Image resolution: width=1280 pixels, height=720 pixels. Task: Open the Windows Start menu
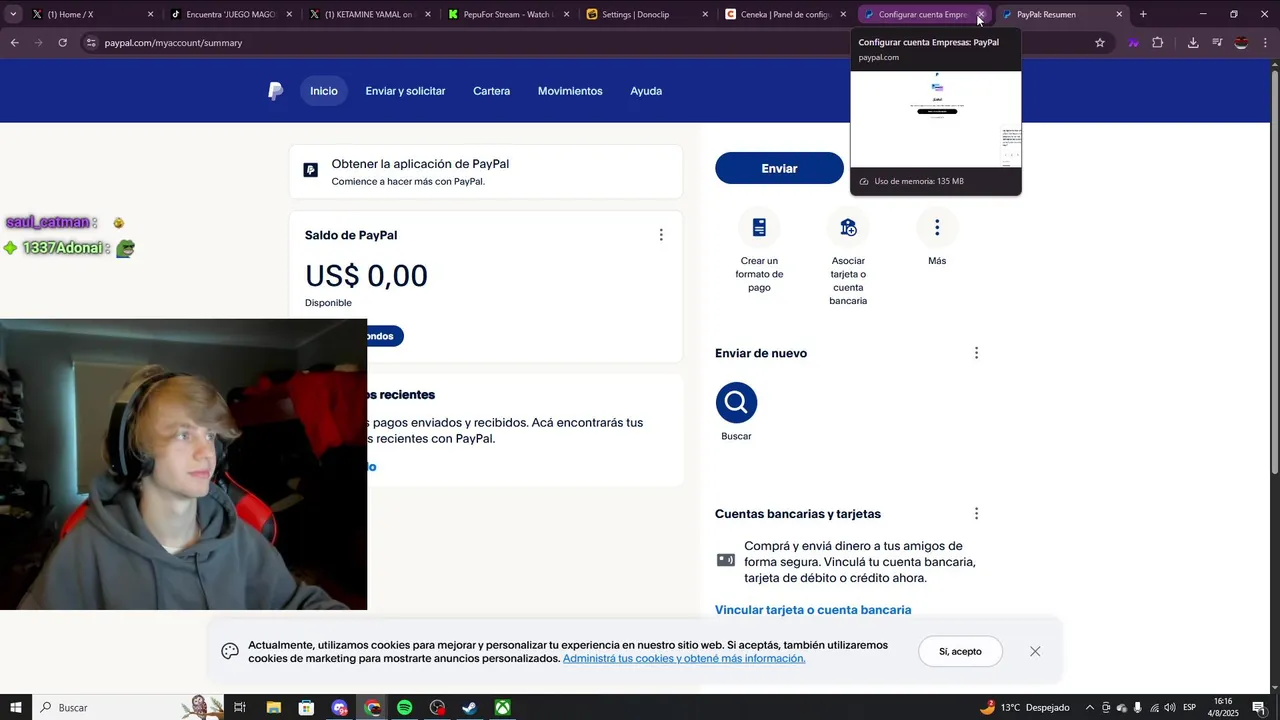(15, 707)
